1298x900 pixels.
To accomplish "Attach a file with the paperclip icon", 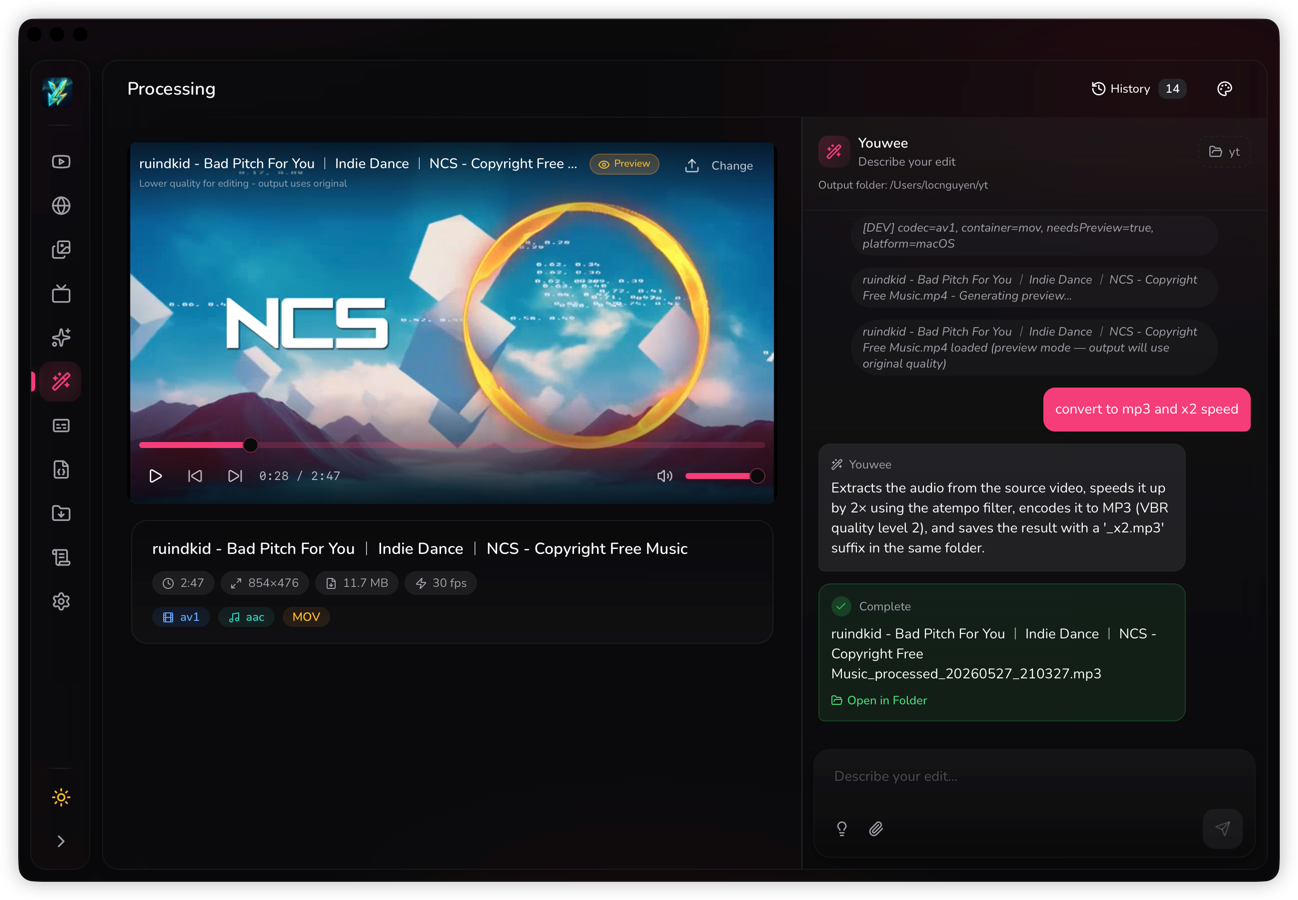I will (876, 829).
